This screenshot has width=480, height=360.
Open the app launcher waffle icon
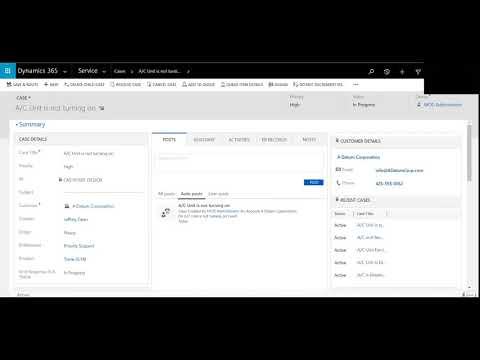click(8, 71)
